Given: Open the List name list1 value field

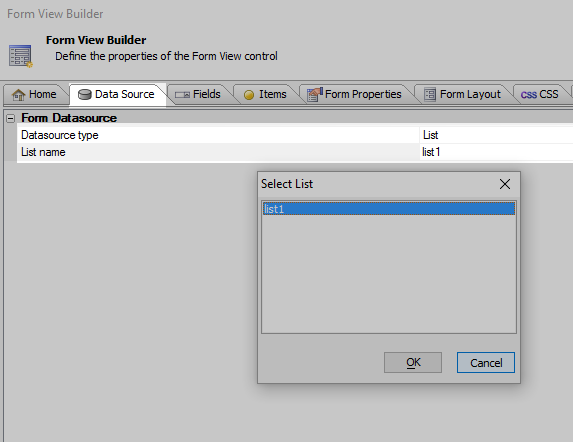Looking at the screenshot, I should click(x=496, y=152).
